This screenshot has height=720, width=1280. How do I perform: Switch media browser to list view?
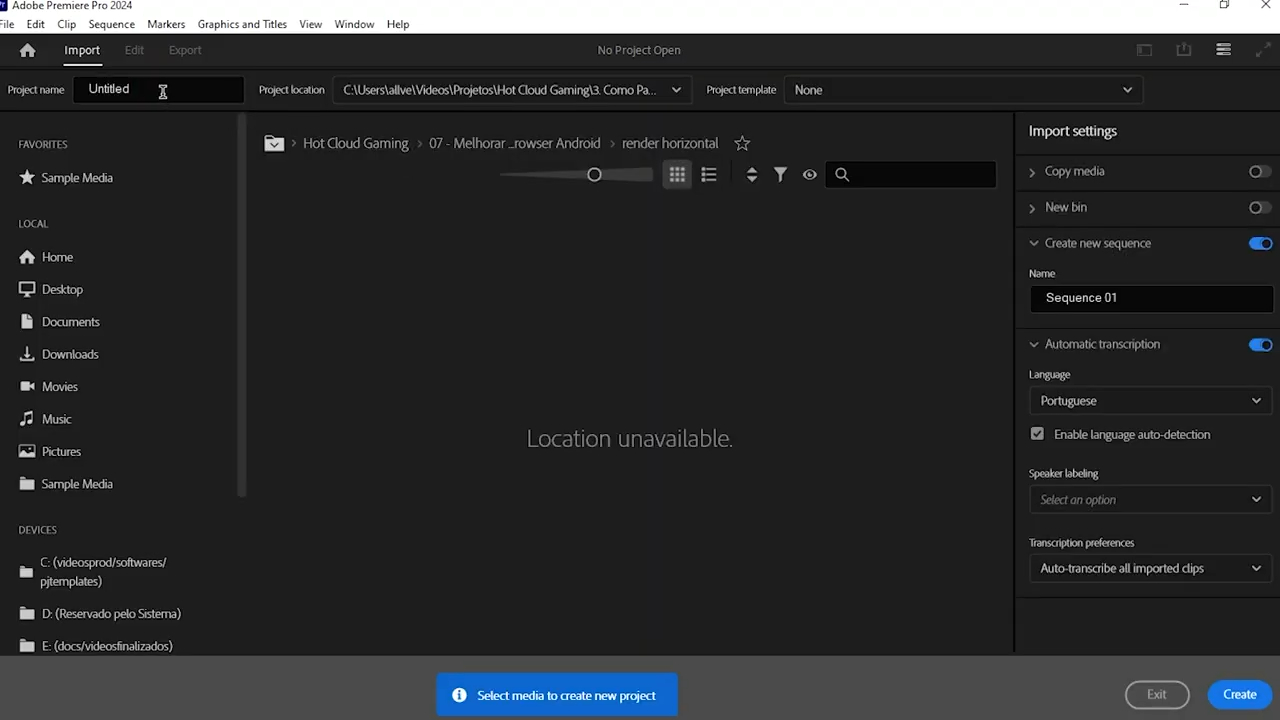(x=709, y=174)
